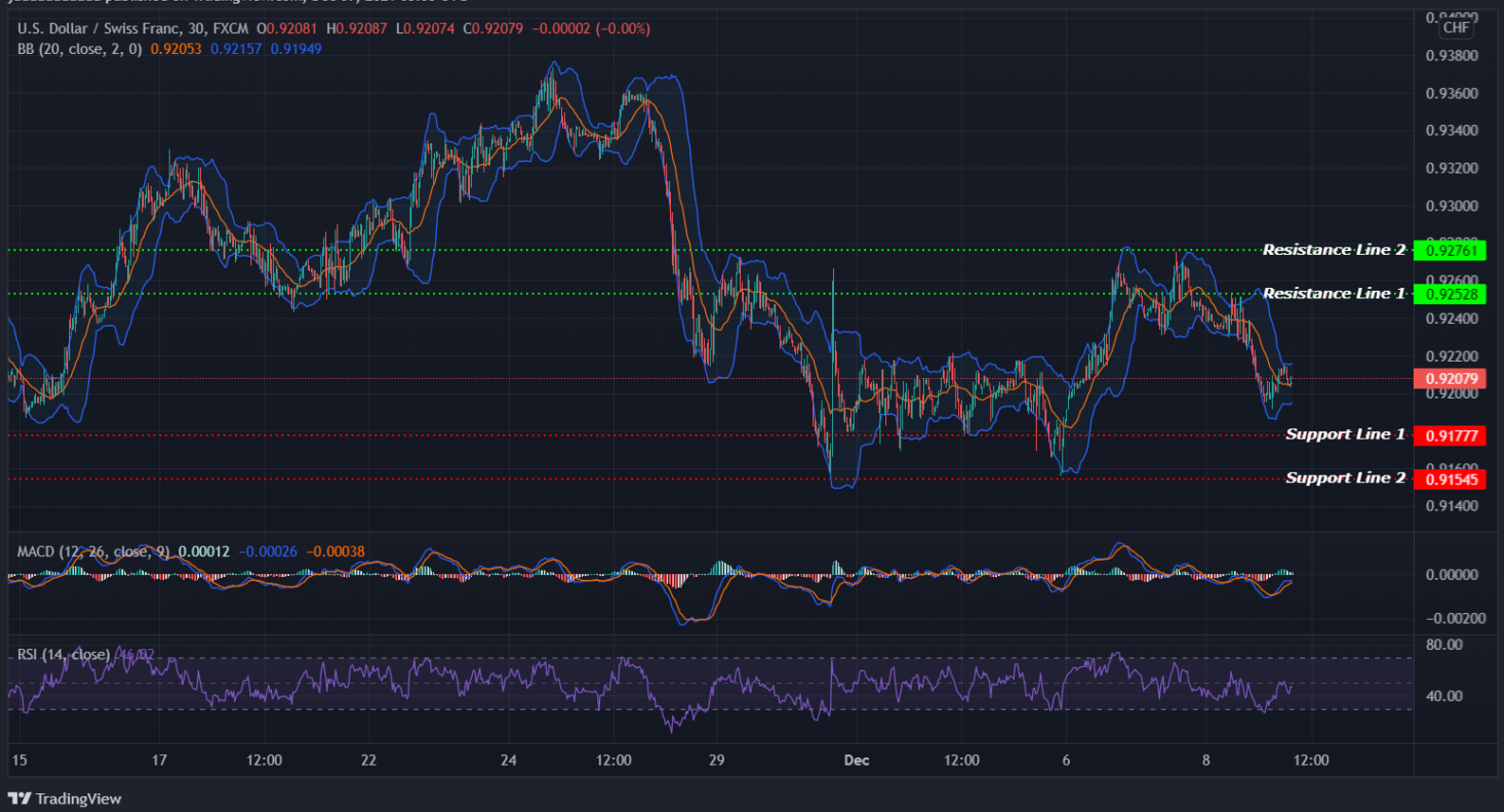Select the MACD (12, 26, close, 9) indicator legend

click(x=92, y=551)
